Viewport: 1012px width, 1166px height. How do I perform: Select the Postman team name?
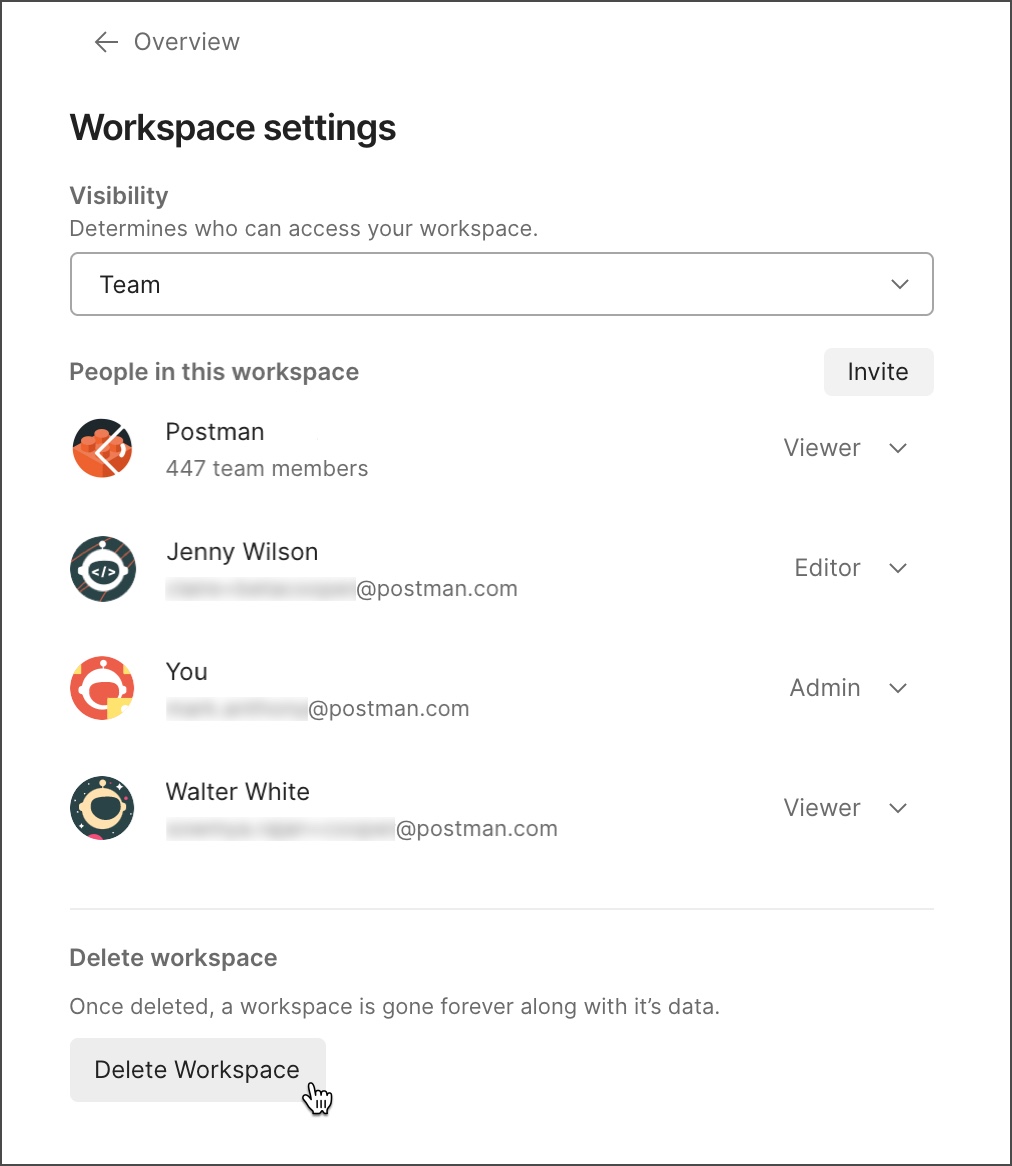(x=215, y=432)
